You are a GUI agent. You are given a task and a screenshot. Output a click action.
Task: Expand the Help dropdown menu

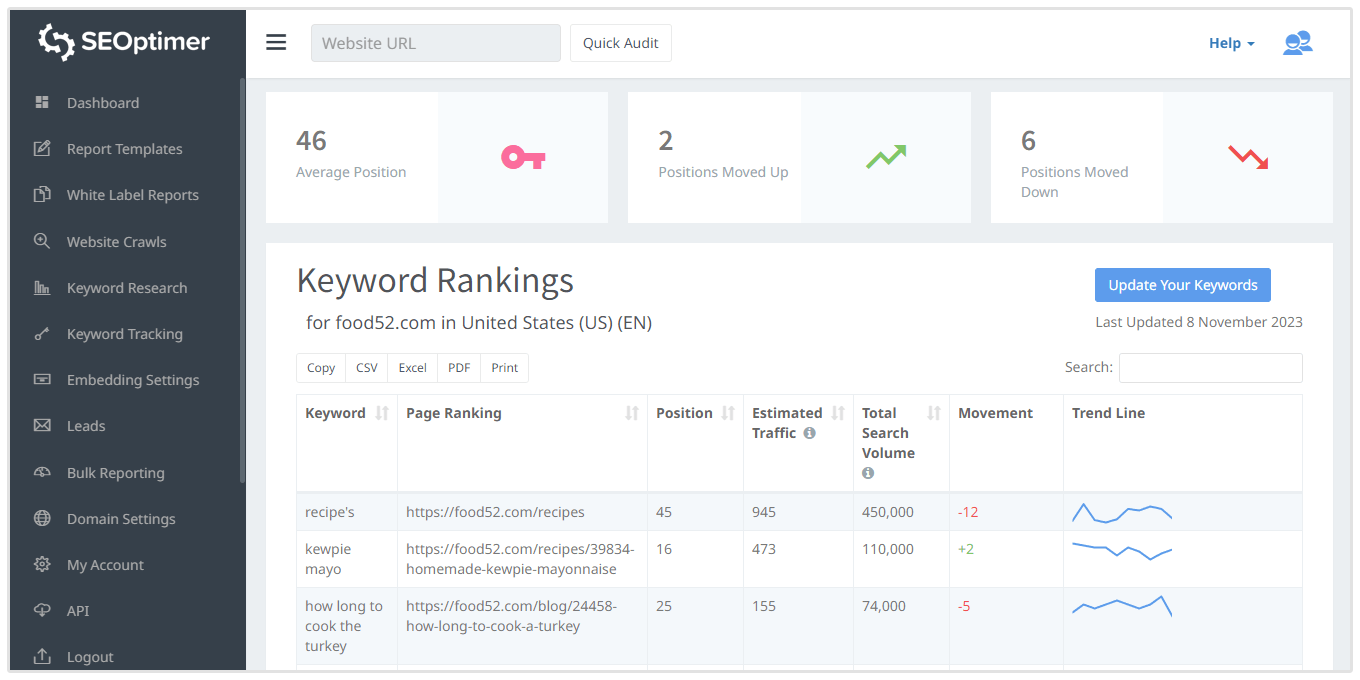[1231, 43]
